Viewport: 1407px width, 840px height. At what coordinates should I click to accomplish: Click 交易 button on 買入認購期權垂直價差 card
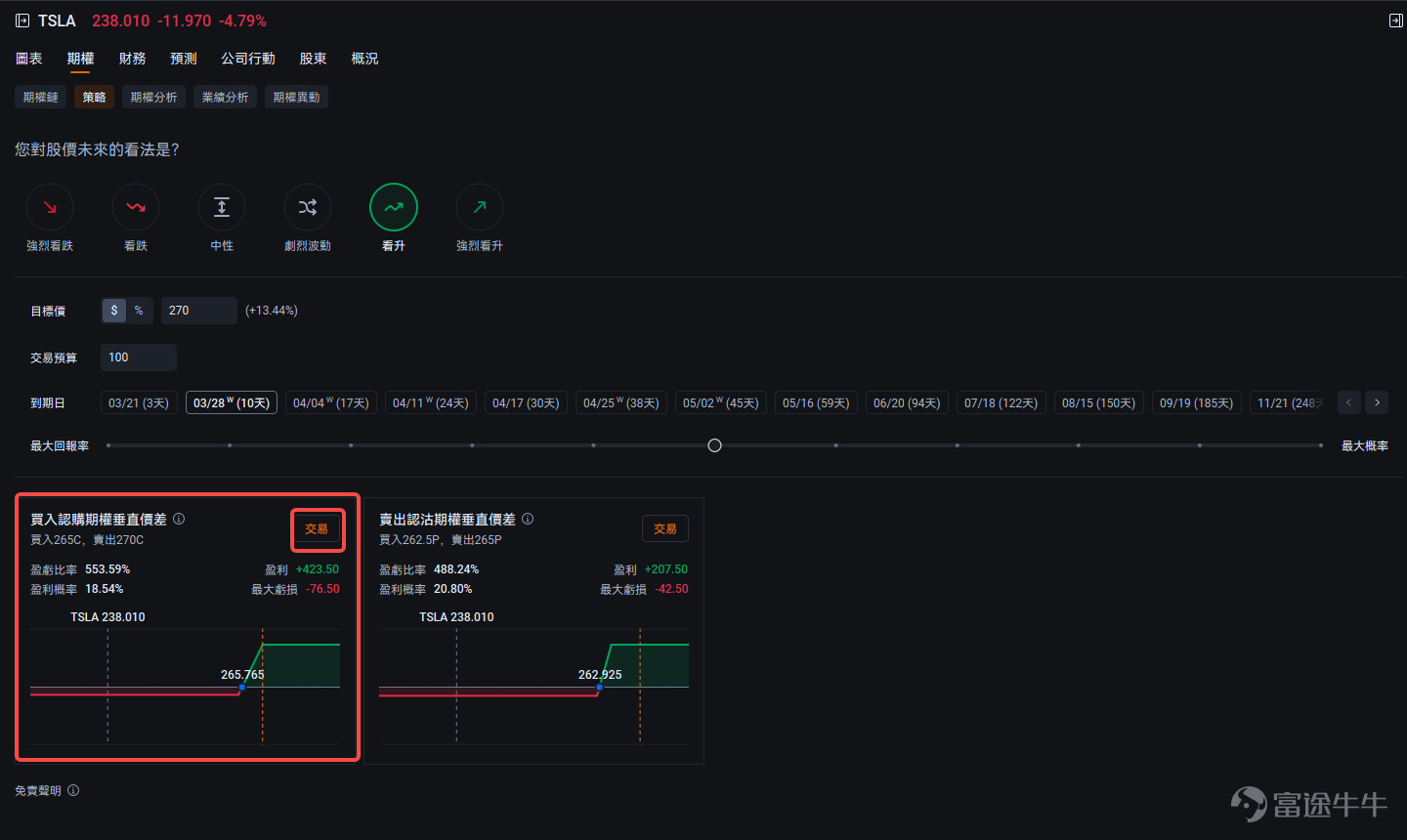pos(317,528)
